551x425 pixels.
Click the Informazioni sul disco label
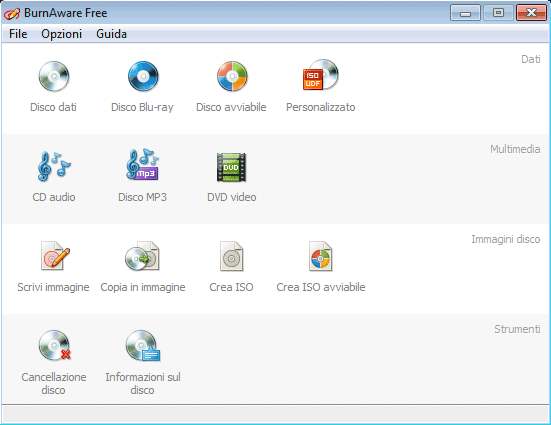point(143,384)
